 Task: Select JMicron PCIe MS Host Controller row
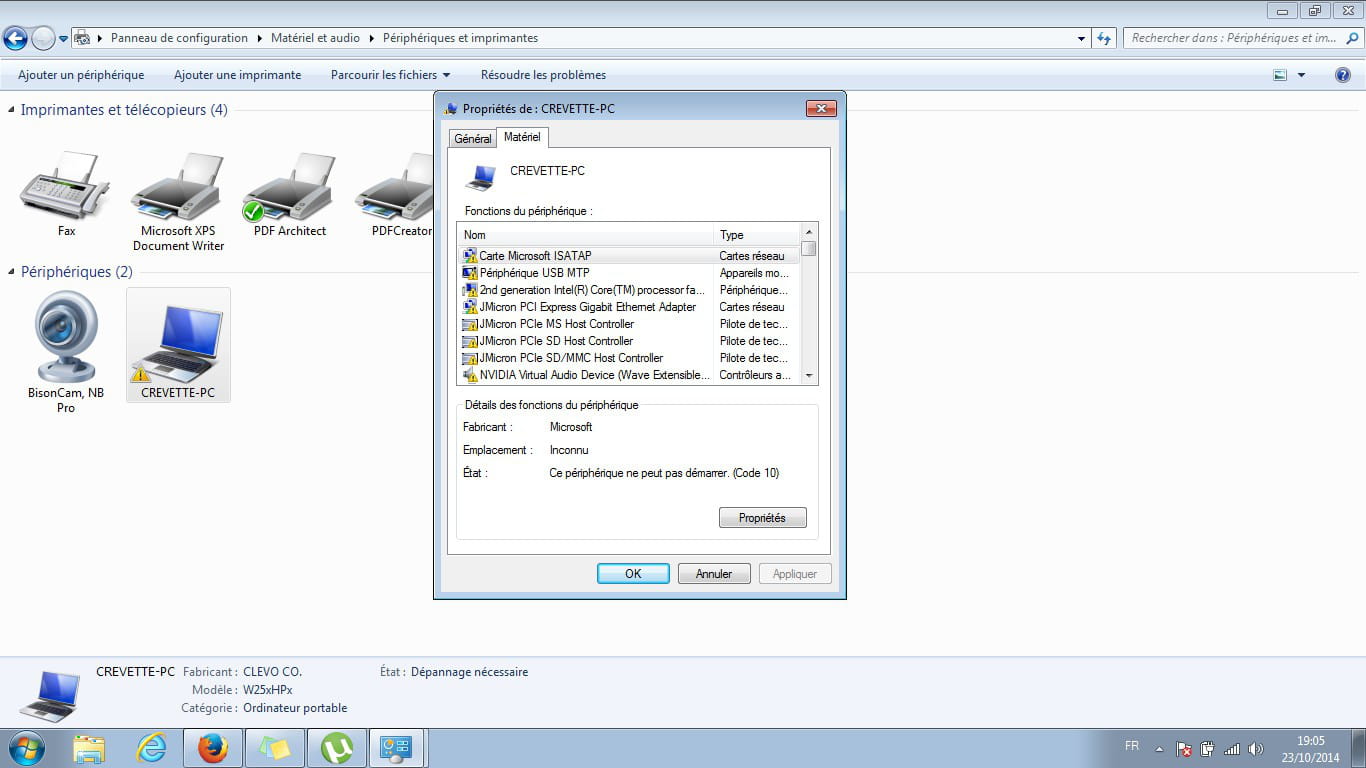[x=630, y=324]
